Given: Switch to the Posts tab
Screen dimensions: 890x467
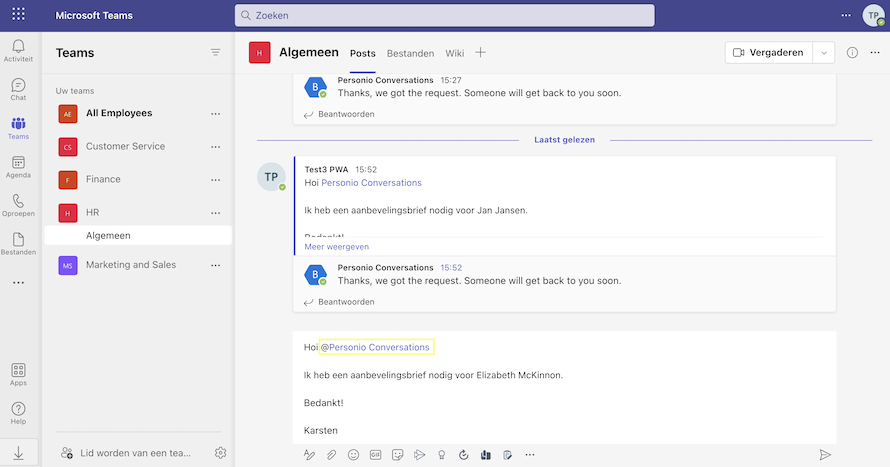Looking at the screenshot, I should tap(363, 53).
